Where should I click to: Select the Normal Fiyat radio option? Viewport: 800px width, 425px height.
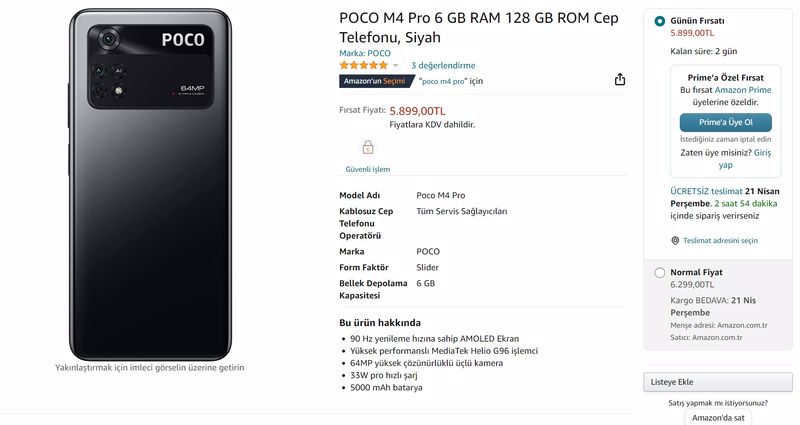[660, 272]
